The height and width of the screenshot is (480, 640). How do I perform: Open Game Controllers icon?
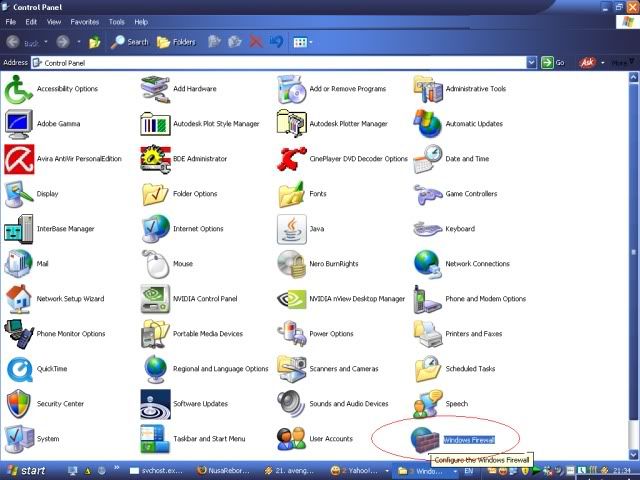tap(428, 194)
